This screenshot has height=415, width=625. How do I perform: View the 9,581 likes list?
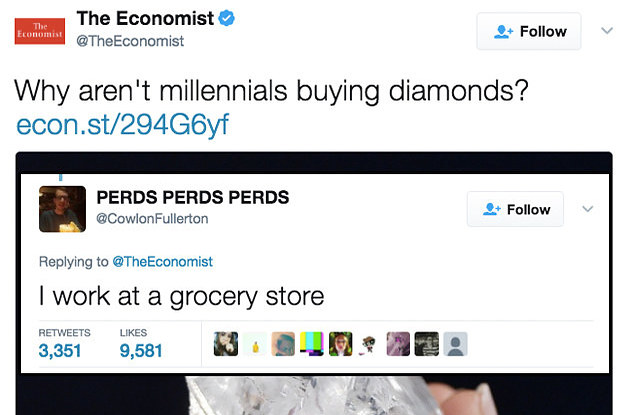coord(140,350)
